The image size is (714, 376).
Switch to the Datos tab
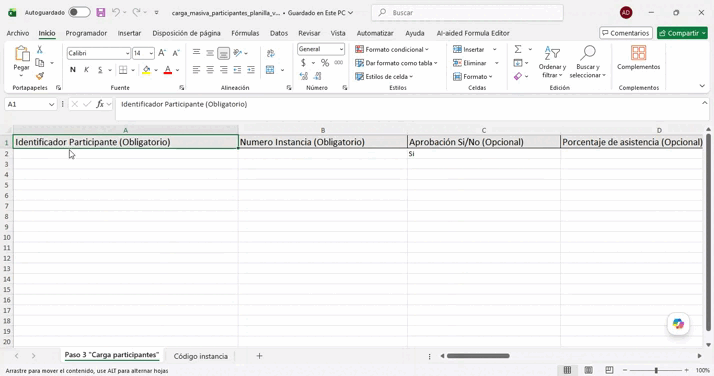(x=279, y=33)
